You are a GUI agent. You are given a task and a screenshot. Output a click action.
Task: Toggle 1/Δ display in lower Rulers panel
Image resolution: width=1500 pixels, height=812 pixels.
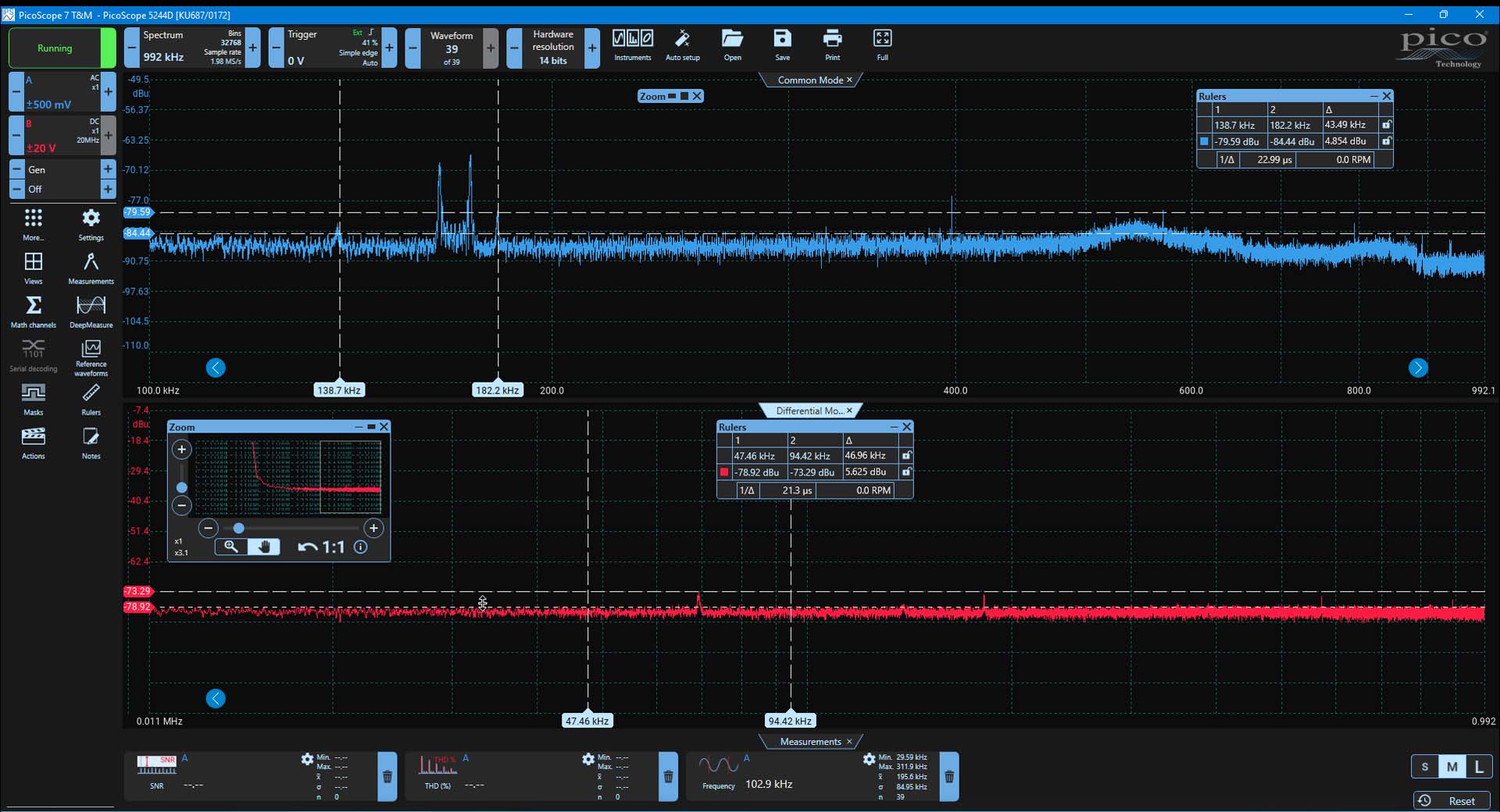click(747, 490)
